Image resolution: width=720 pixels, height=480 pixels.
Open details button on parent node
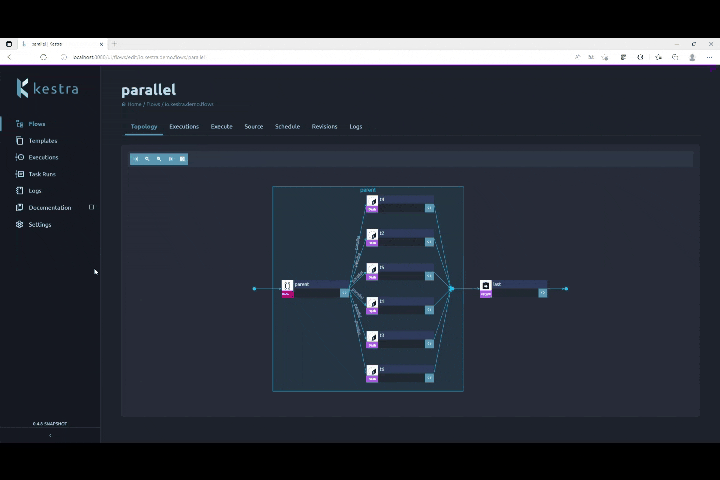(344, 293)
